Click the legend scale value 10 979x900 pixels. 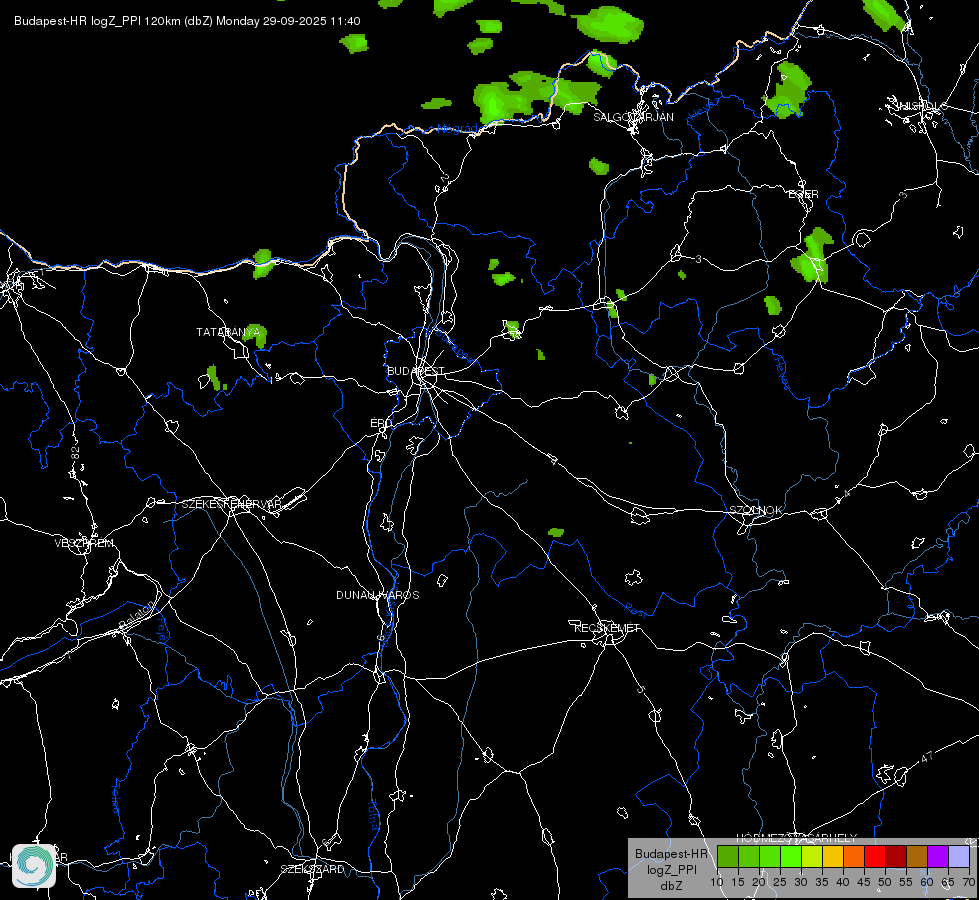(717, 883)
